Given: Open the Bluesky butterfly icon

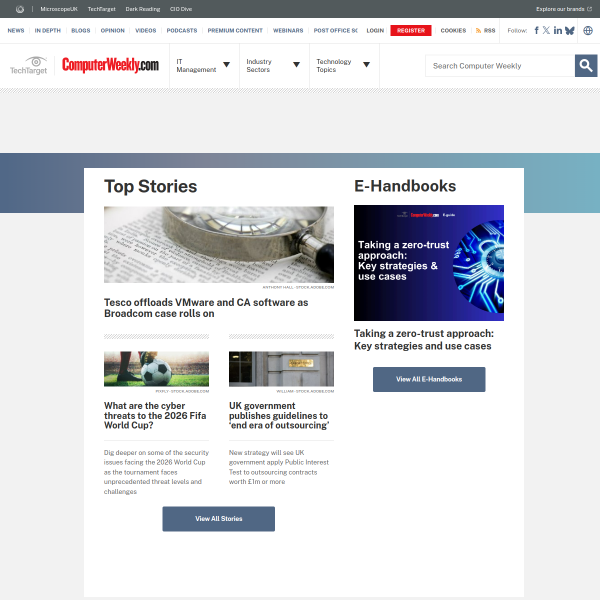Looking at the screenshot, I should 569,30.
